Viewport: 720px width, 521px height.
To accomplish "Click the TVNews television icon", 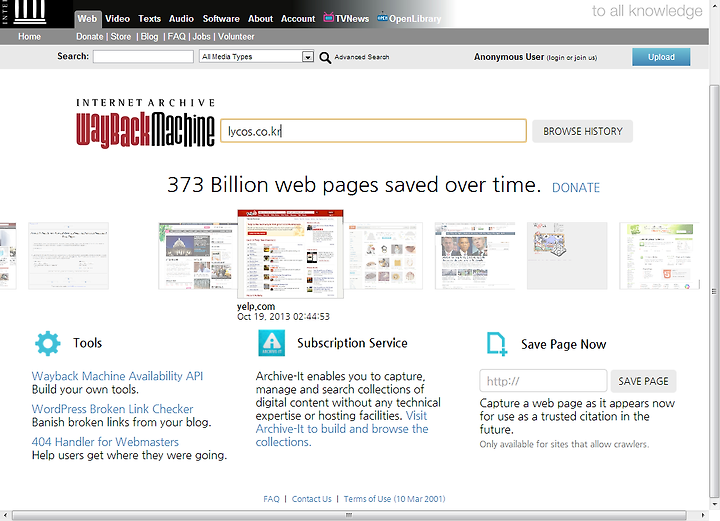I will point(328,17).
